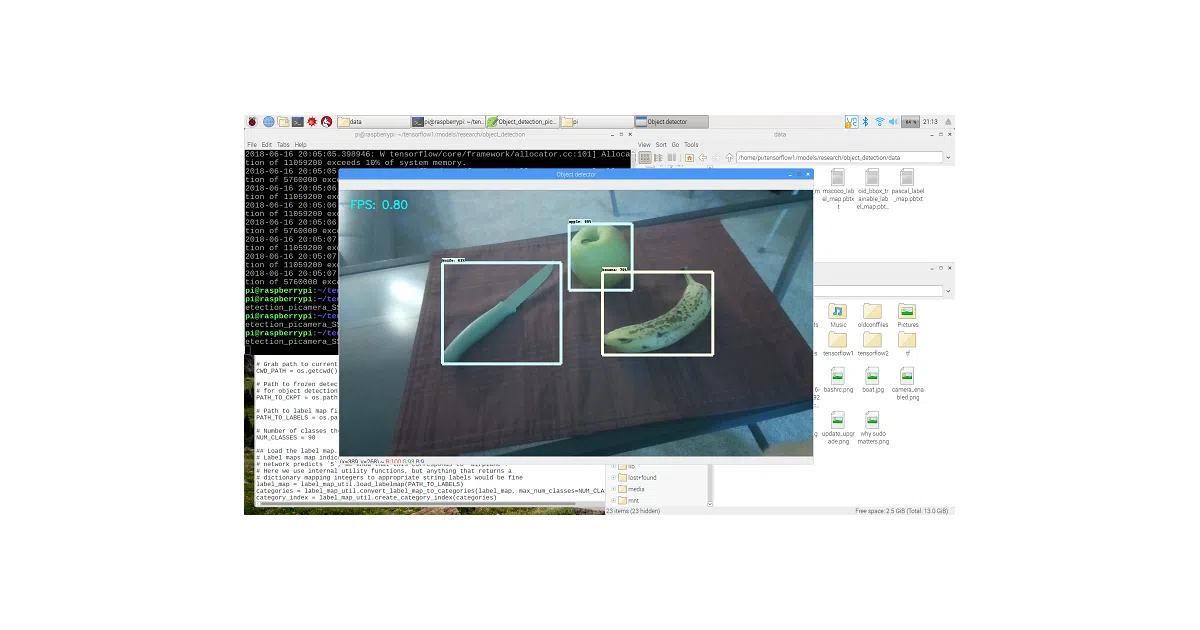Switch data window to icon view
Viewport: 1200px width, 630px height.
click(x=645, y=158)
